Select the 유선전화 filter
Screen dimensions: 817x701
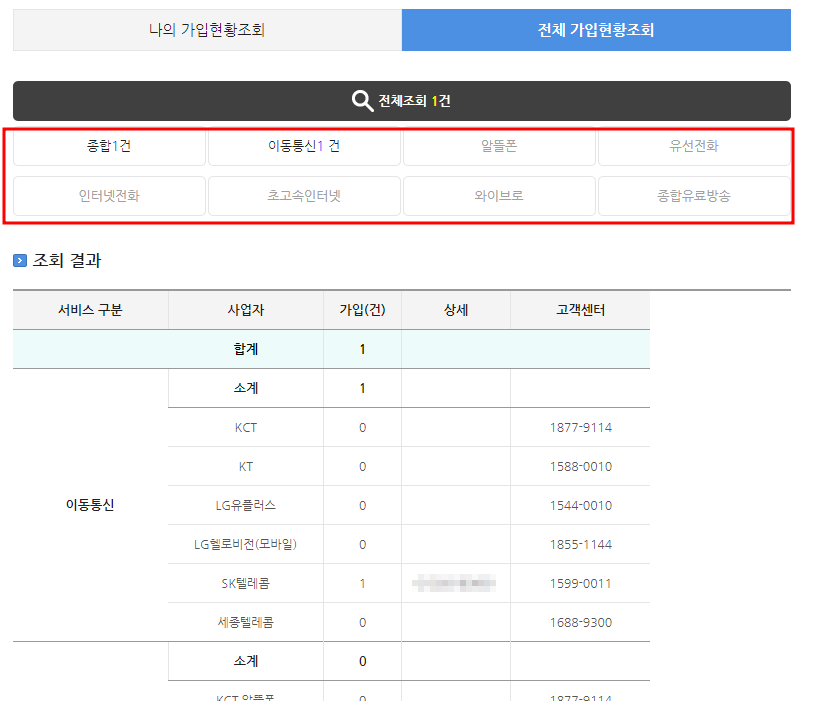694,147
